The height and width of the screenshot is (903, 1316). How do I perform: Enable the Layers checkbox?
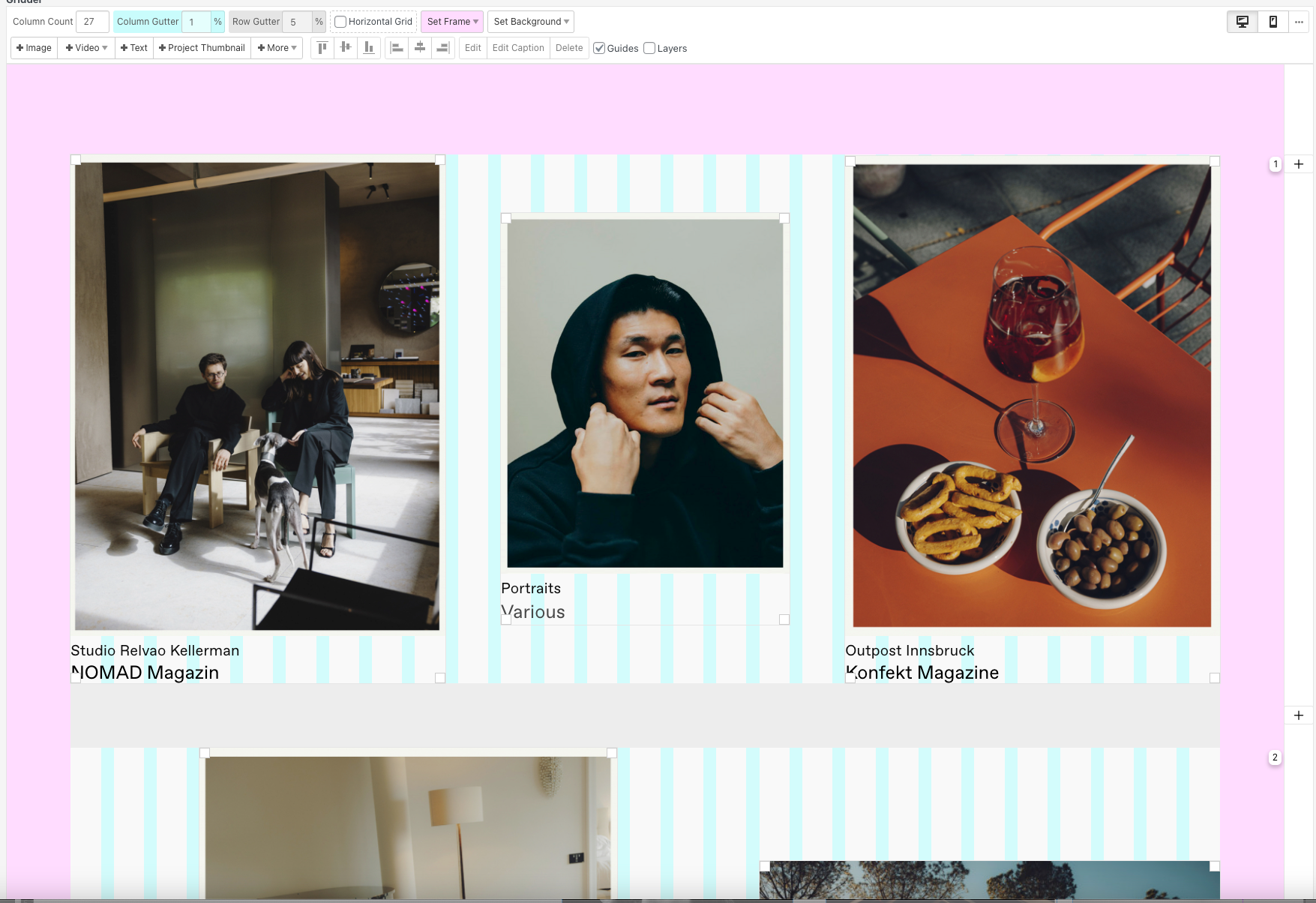coord(649,48)
